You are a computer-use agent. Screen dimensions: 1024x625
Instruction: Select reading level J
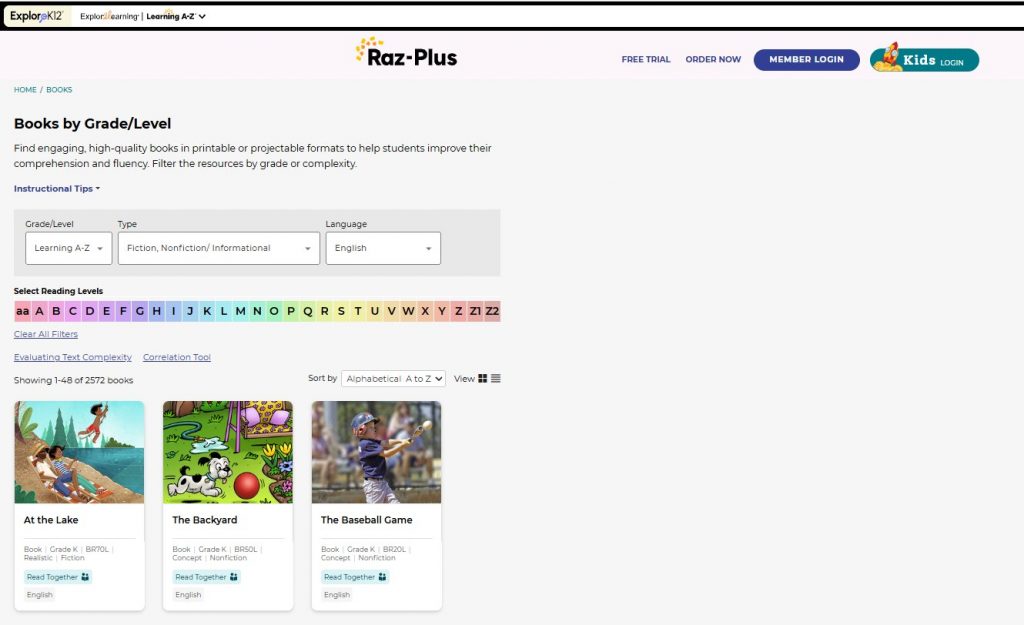(x=190, y=312)
